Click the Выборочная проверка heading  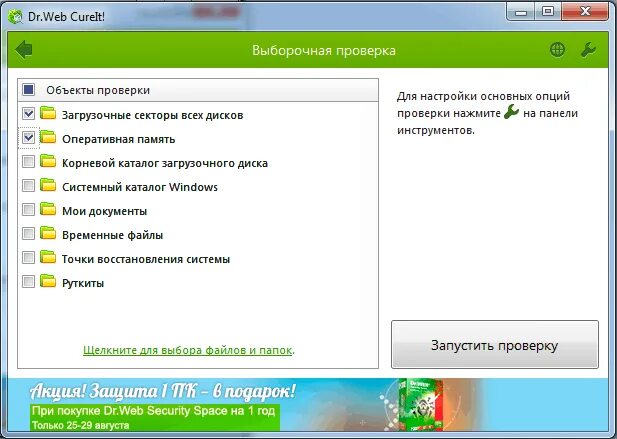click(324, 51)
